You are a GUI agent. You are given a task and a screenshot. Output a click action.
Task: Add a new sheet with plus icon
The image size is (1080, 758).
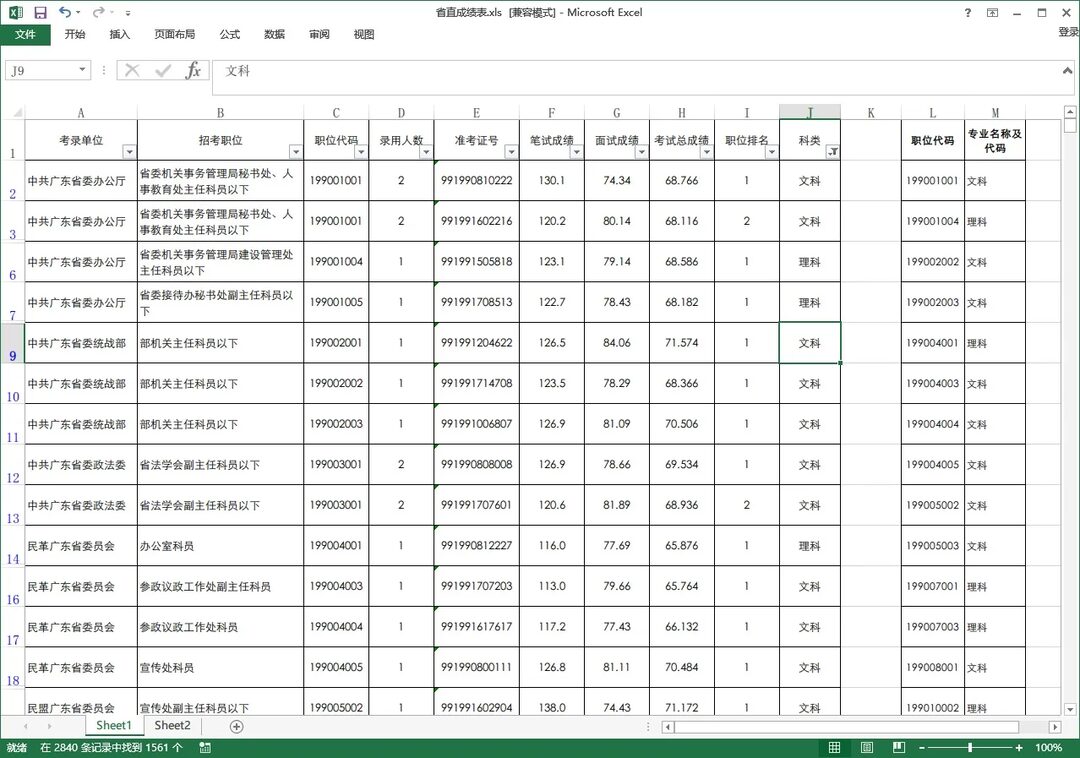(x=236, y=726)
